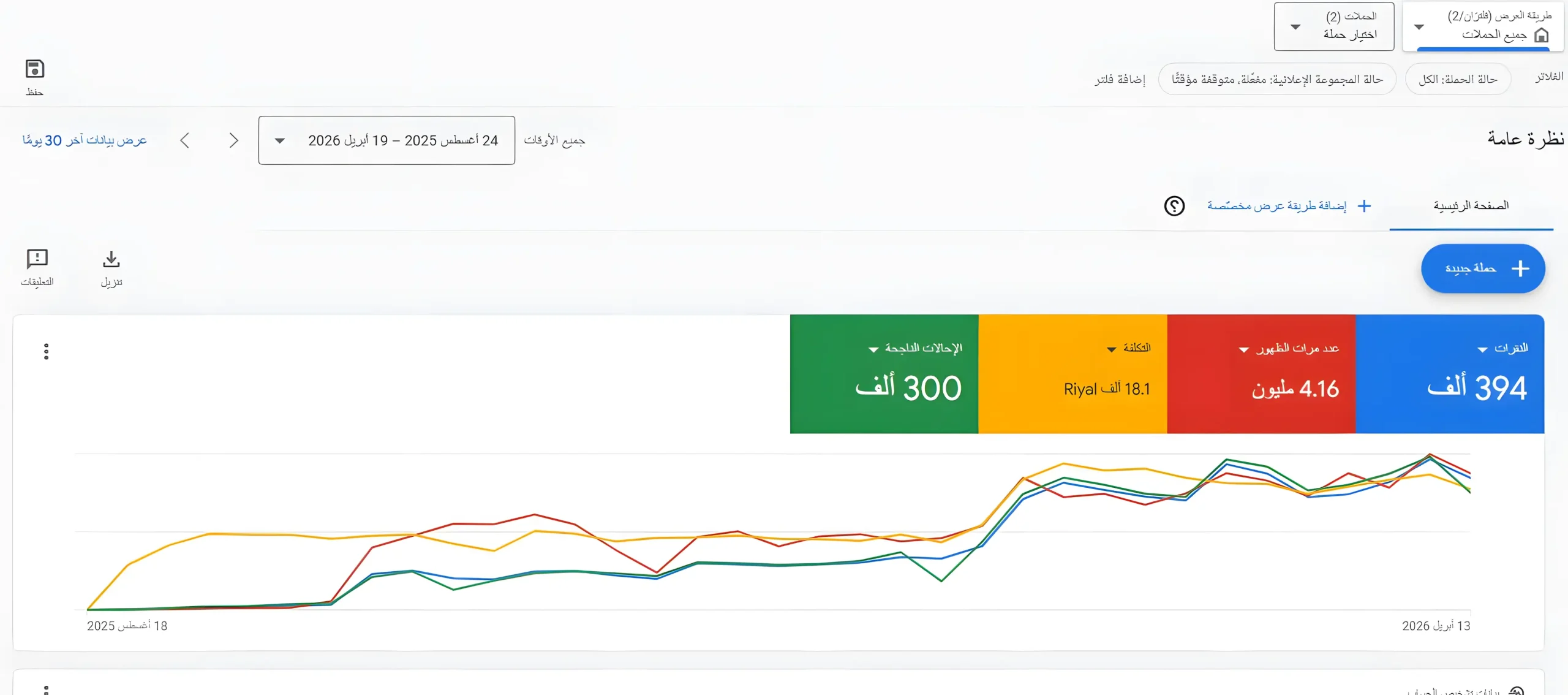The image size is (1568, 695).
Task: Click ad group status filter chip
Action: 1277,79
